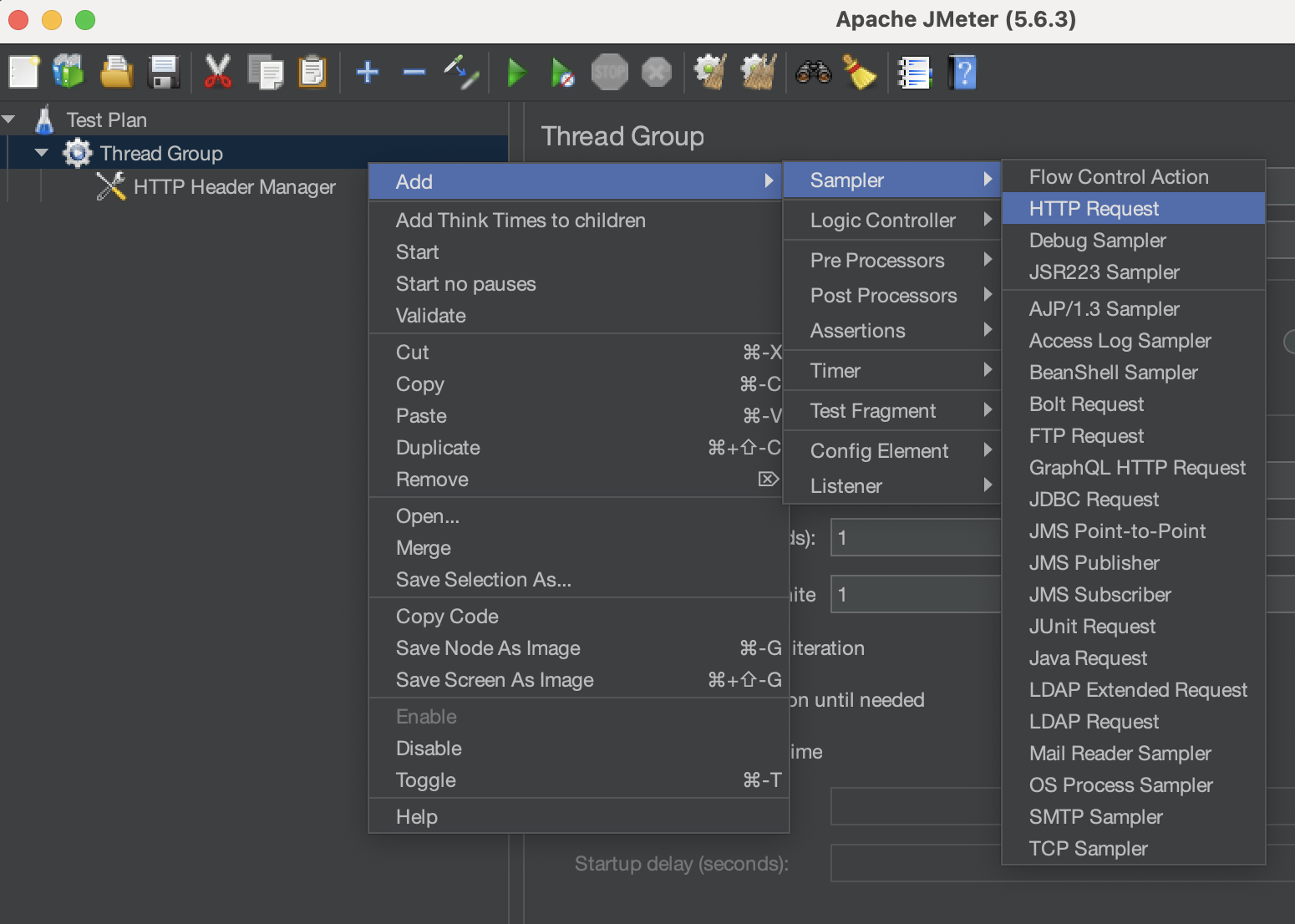Select Copy Code menu entry
The height and width of the screenshot is (924, 1295).
[578, 616]
